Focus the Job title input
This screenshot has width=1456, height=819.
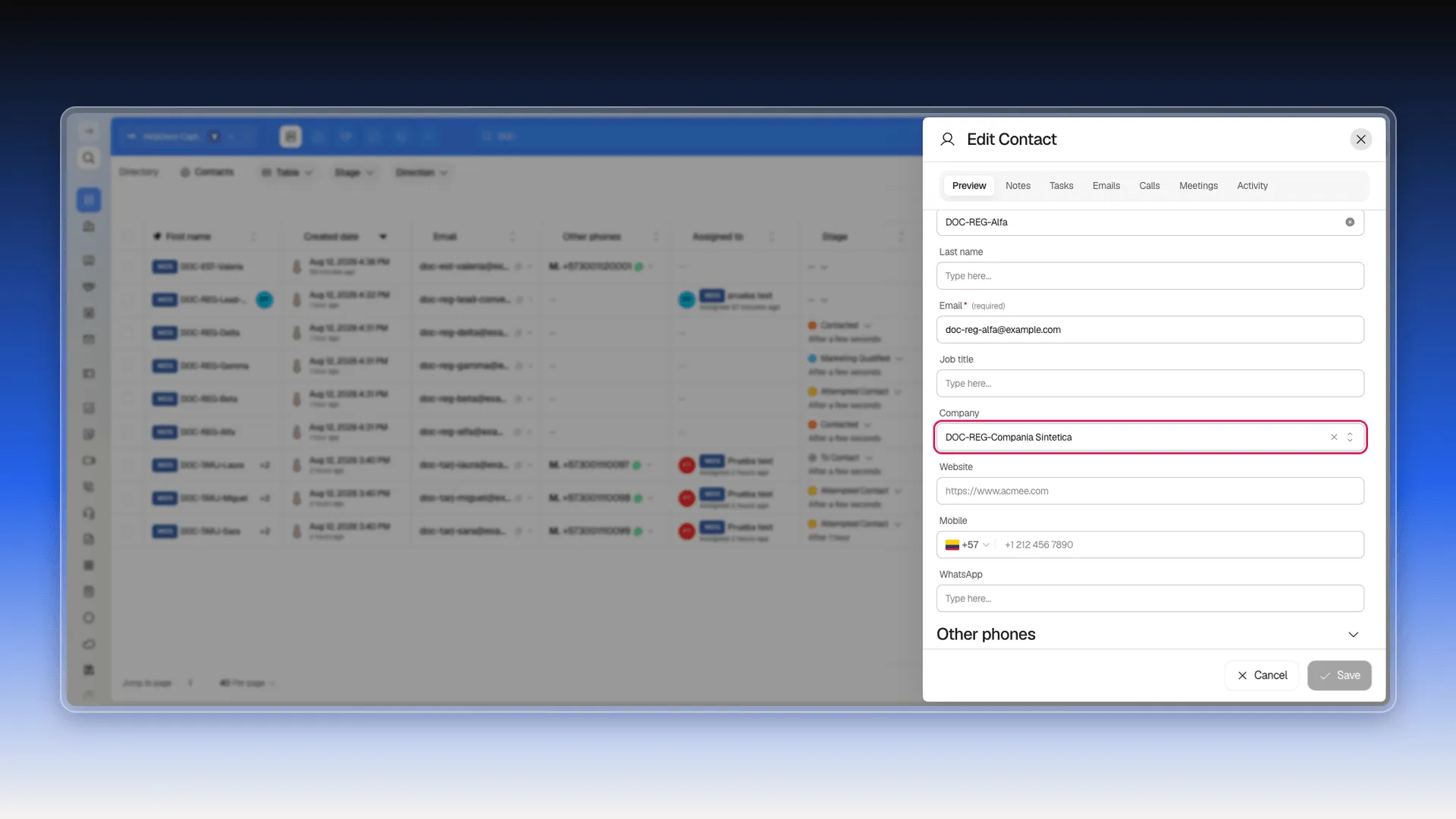click(x=1150, y=384)
